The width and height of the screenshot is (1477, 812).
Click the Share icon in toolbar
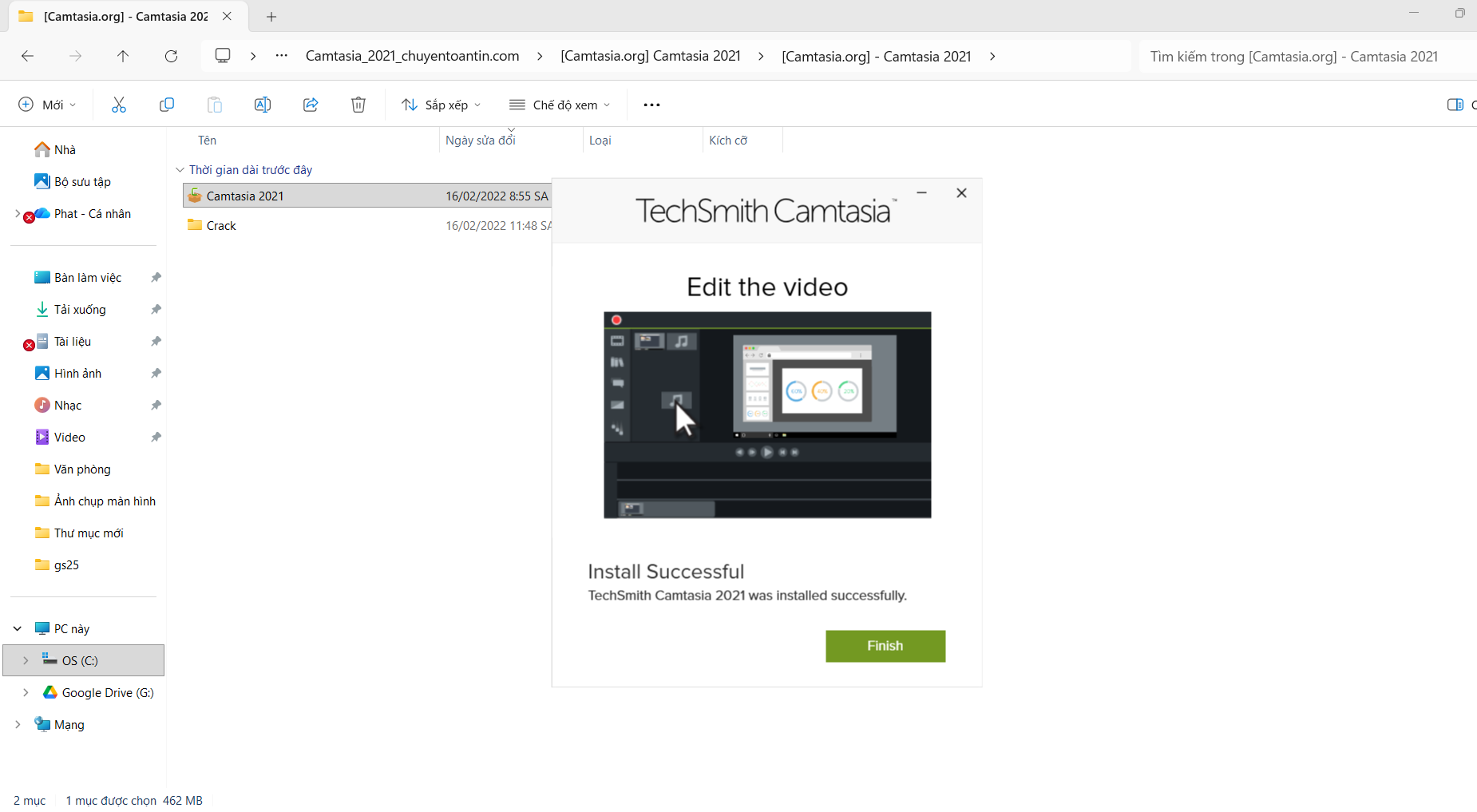pyautogui.click(x=311, y=105)
